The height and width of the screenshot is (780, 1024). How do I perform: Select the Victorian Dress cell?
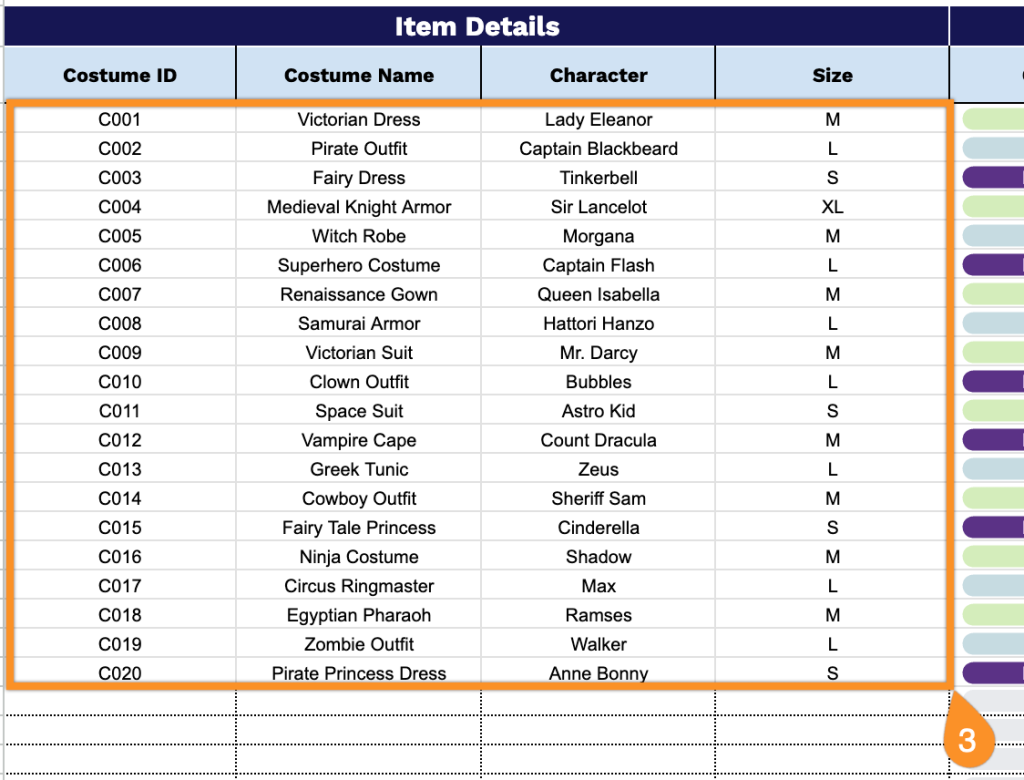(x=359, y=120)
